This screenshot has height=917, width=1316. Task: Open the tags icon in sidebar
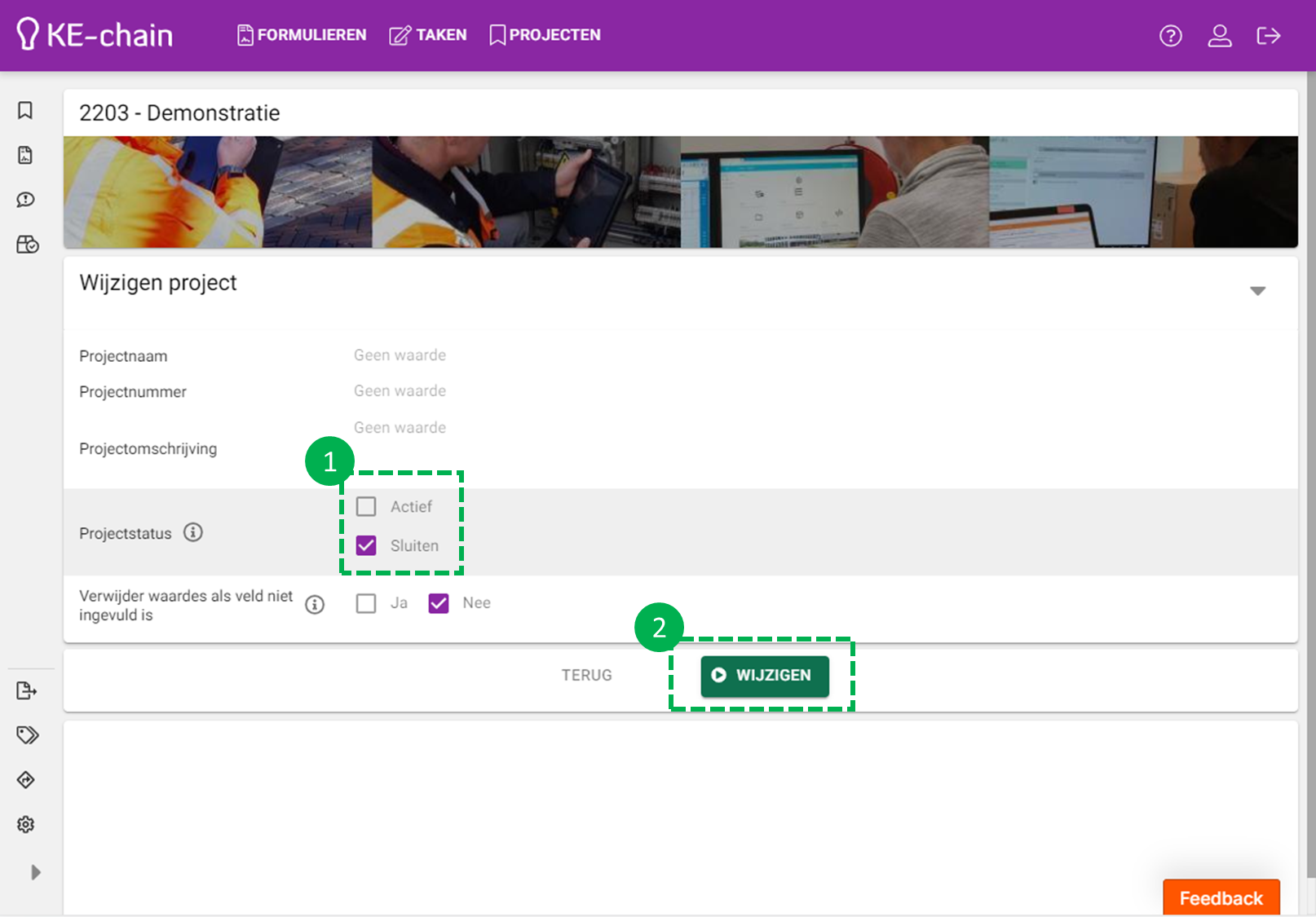point(27,735)
